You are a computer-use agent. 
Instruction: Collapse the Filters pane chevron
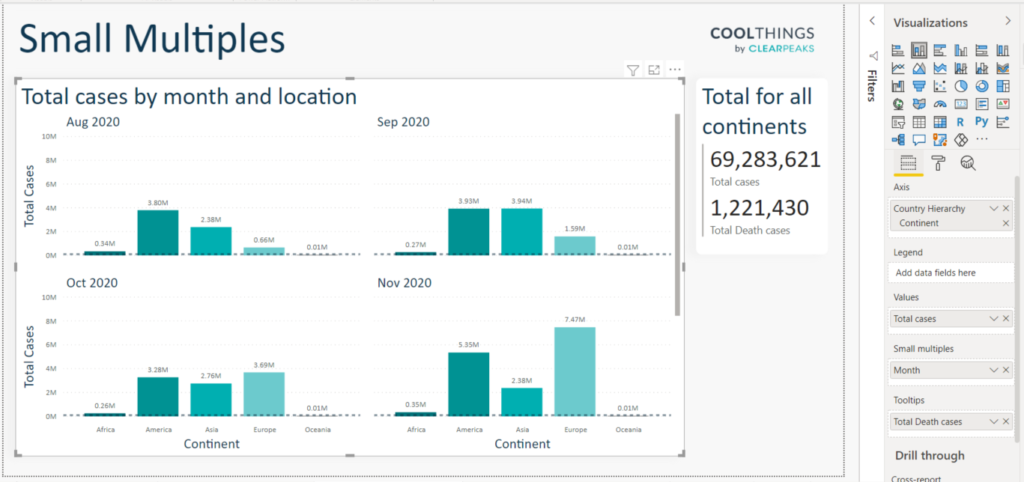click(872, 22)
